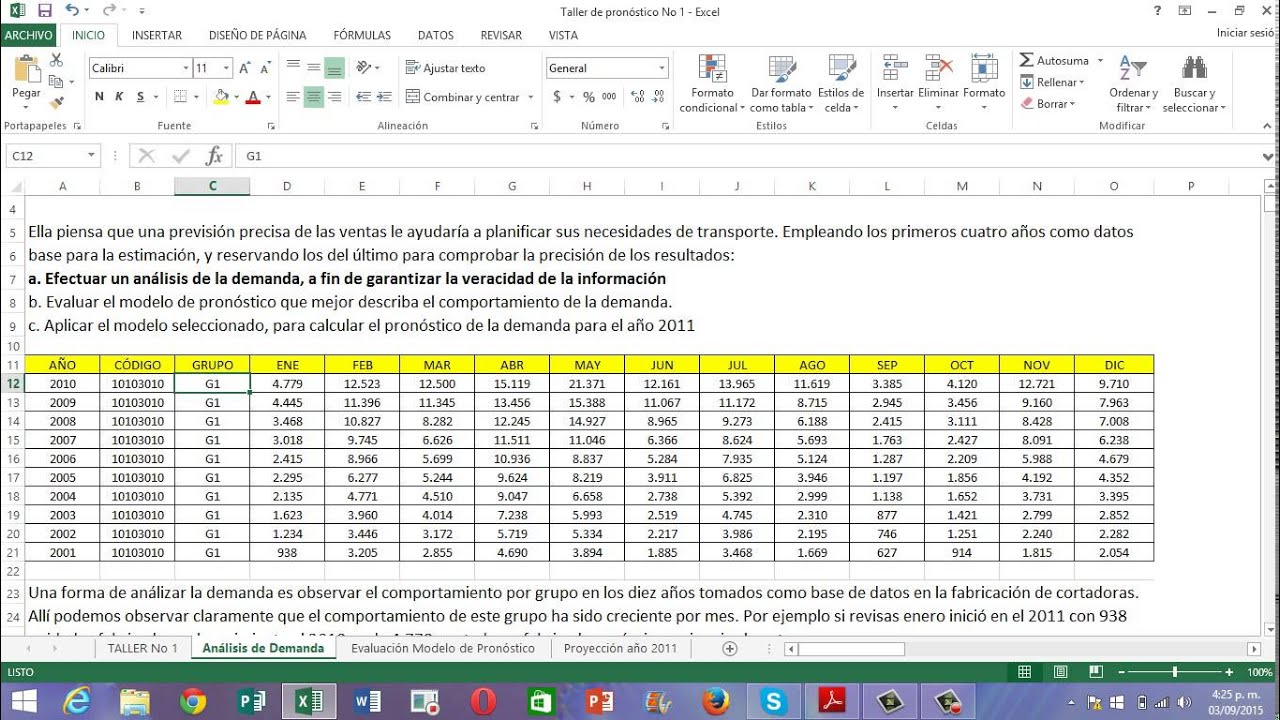The width and height of the screenshot is (1280, 720).
Task: Adjust the zoom slider in status bar
Action: pyautogui.click(x=1175, y=672)
